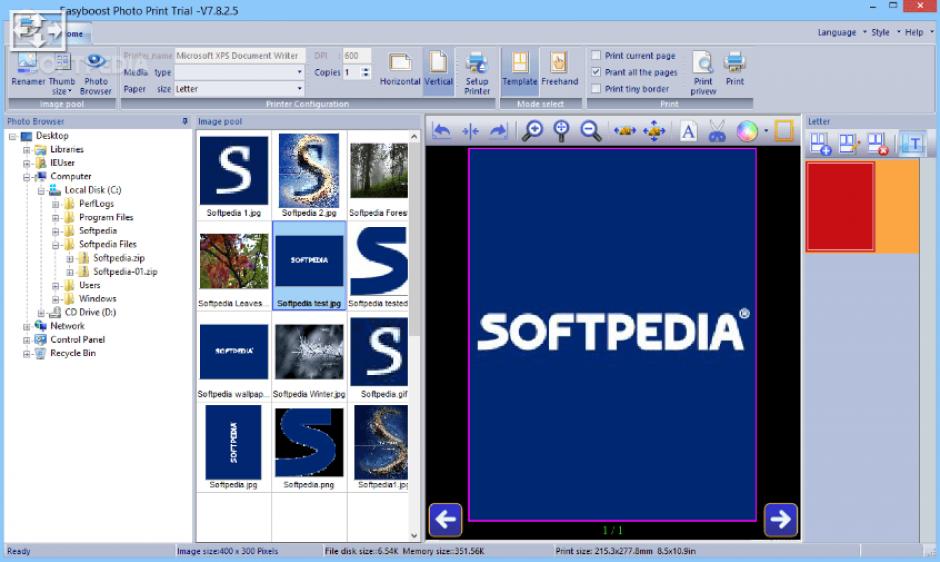The image size is (940, 562).
Task: Open Print preview
Action: point(703,74)
